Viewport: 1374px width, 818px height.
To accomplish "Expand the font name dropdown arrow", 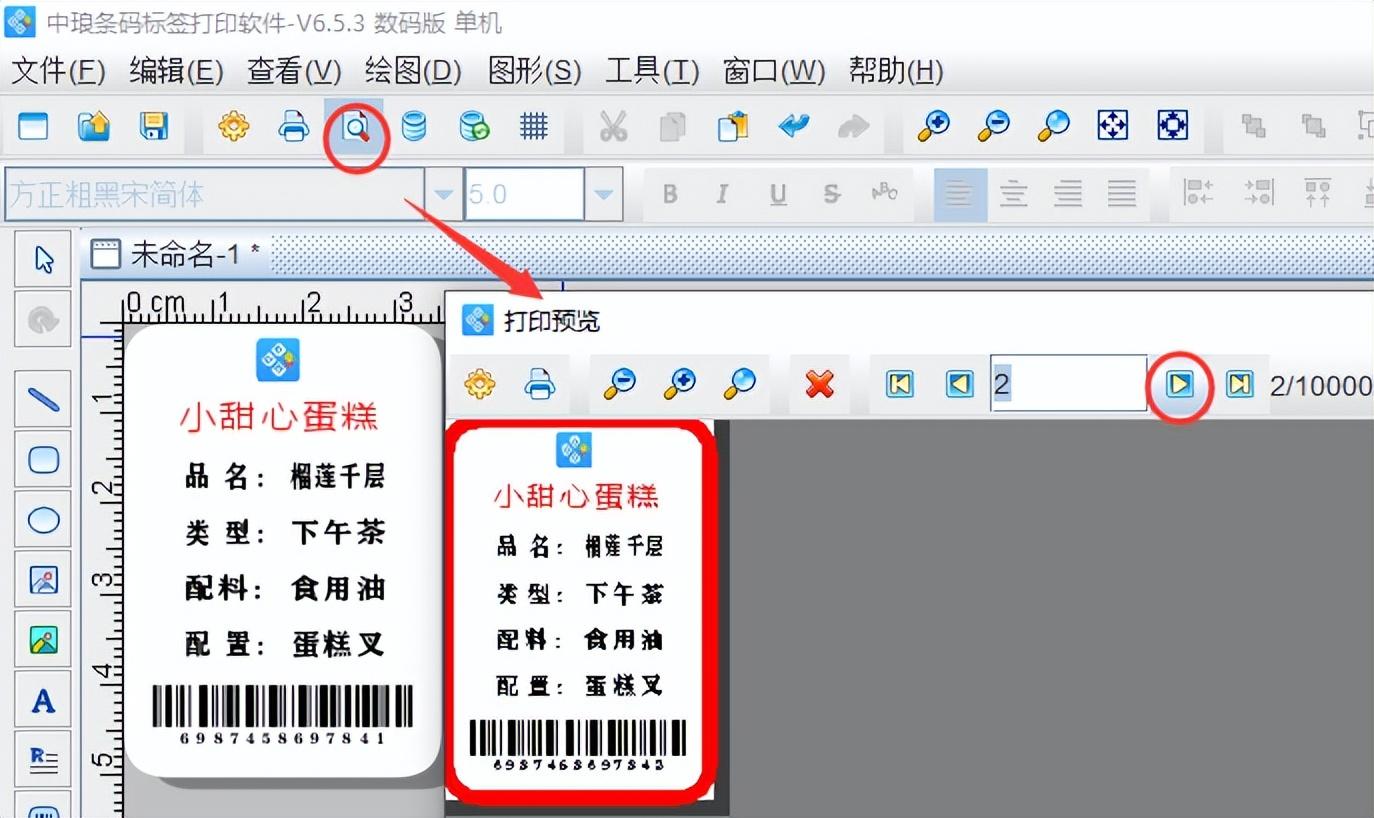I will tap(443, 194).
